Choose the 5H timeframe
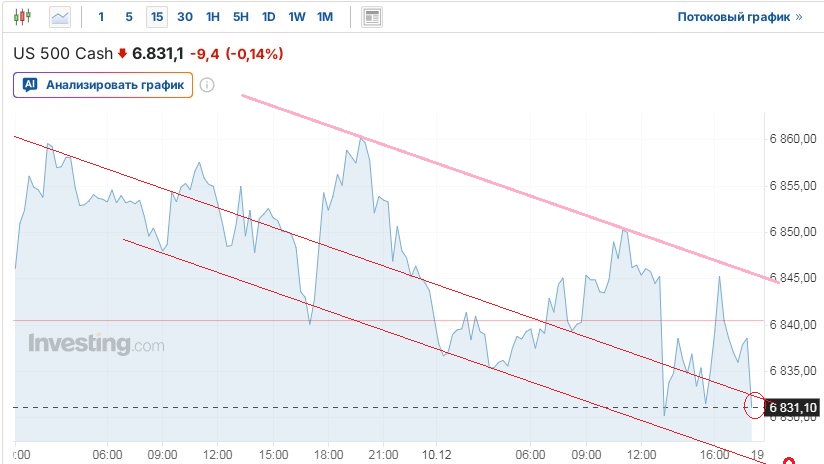 click(x=241, y=17)
